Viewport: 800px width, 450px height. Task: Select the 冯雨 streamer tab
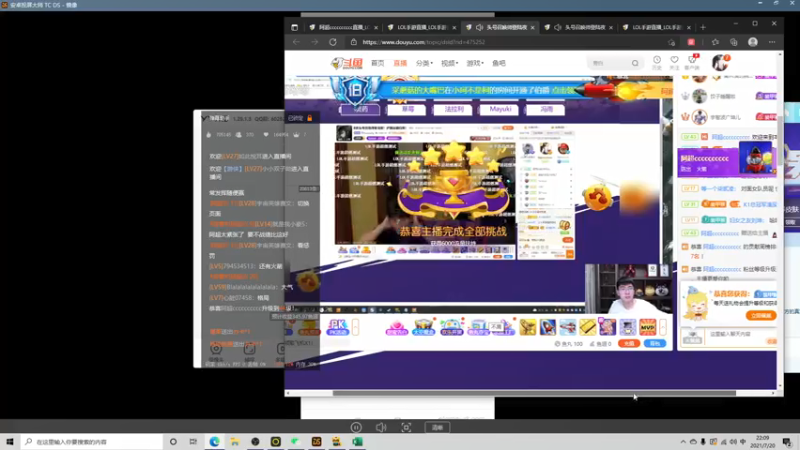(x=546, y=109)
